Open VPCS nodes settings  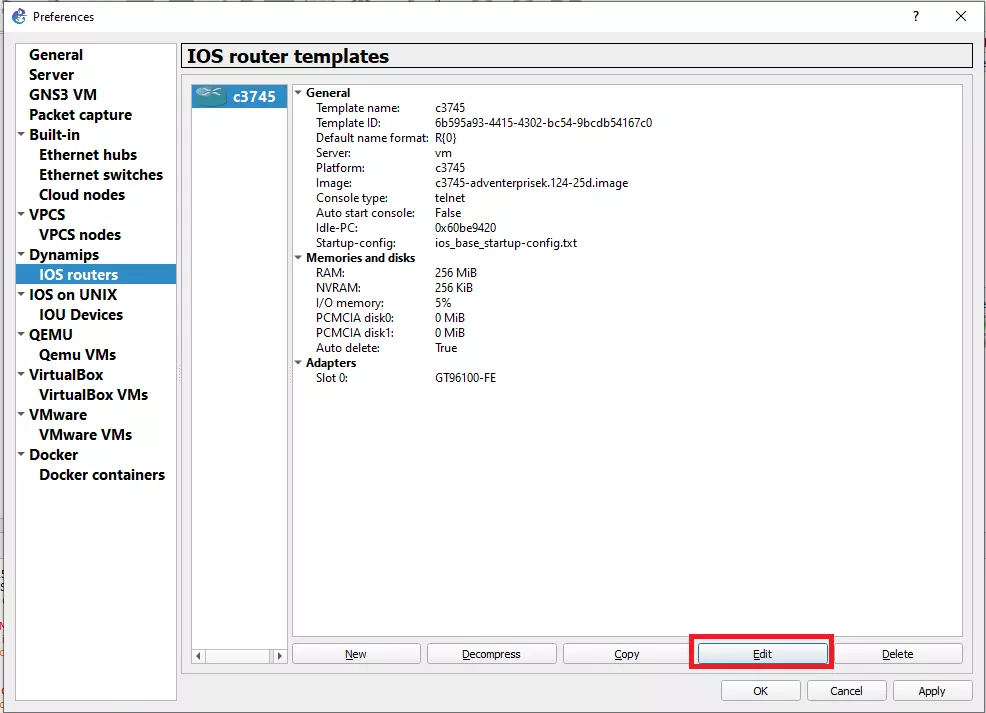[x=80, y=235]
